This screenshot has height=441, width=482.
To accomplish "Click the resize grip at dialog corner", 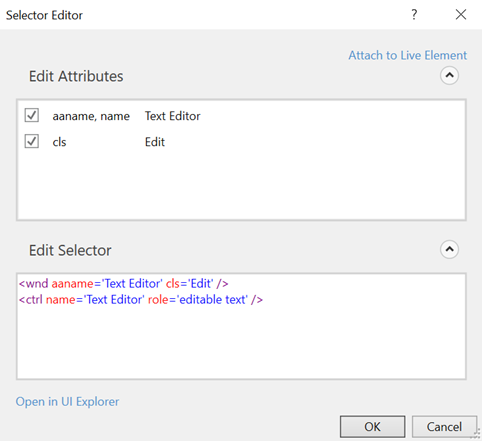I will point(477,435).
